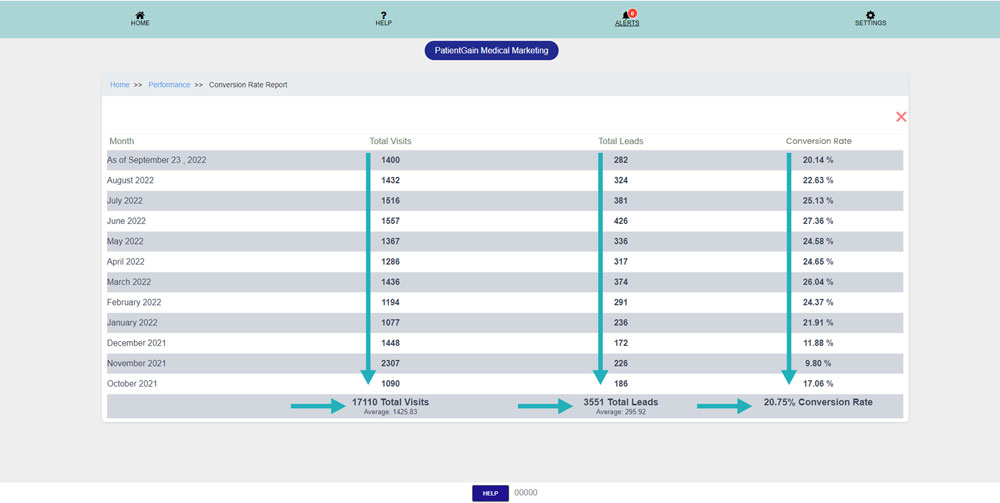Select the November 2021 row label
1000x503 pixels.
[136, 363]
